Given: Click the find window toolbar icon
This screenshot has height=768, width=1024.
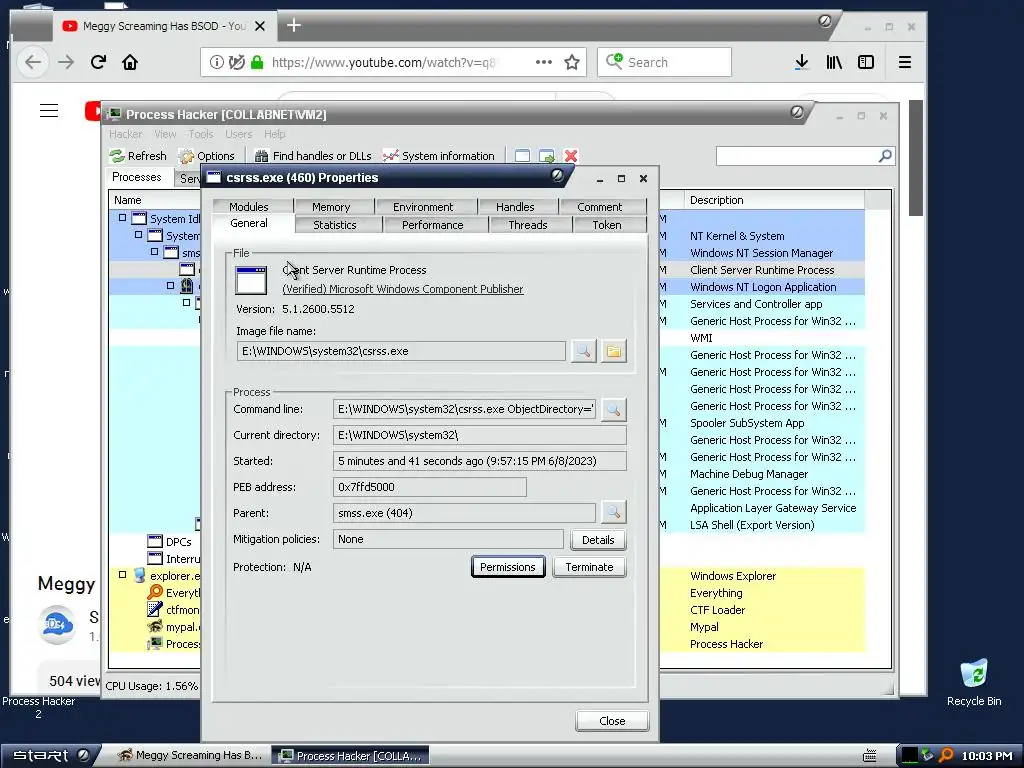Looking at the screenshot, I should 522,156.
